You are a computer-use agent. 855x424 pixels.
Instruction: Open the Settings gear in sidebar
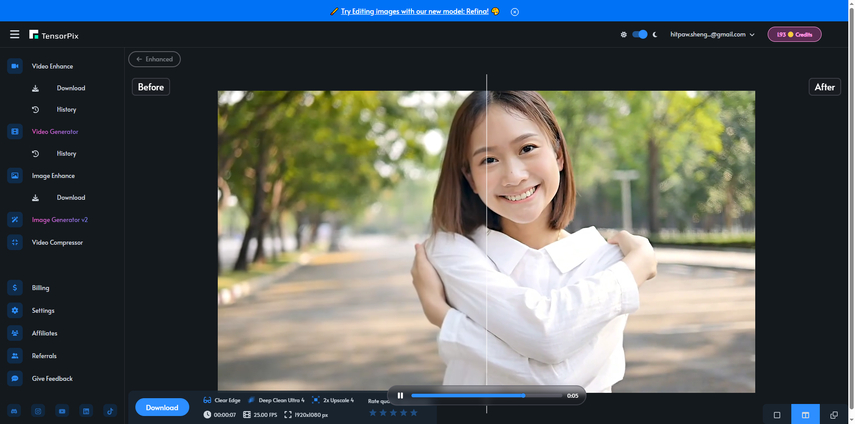15,310
